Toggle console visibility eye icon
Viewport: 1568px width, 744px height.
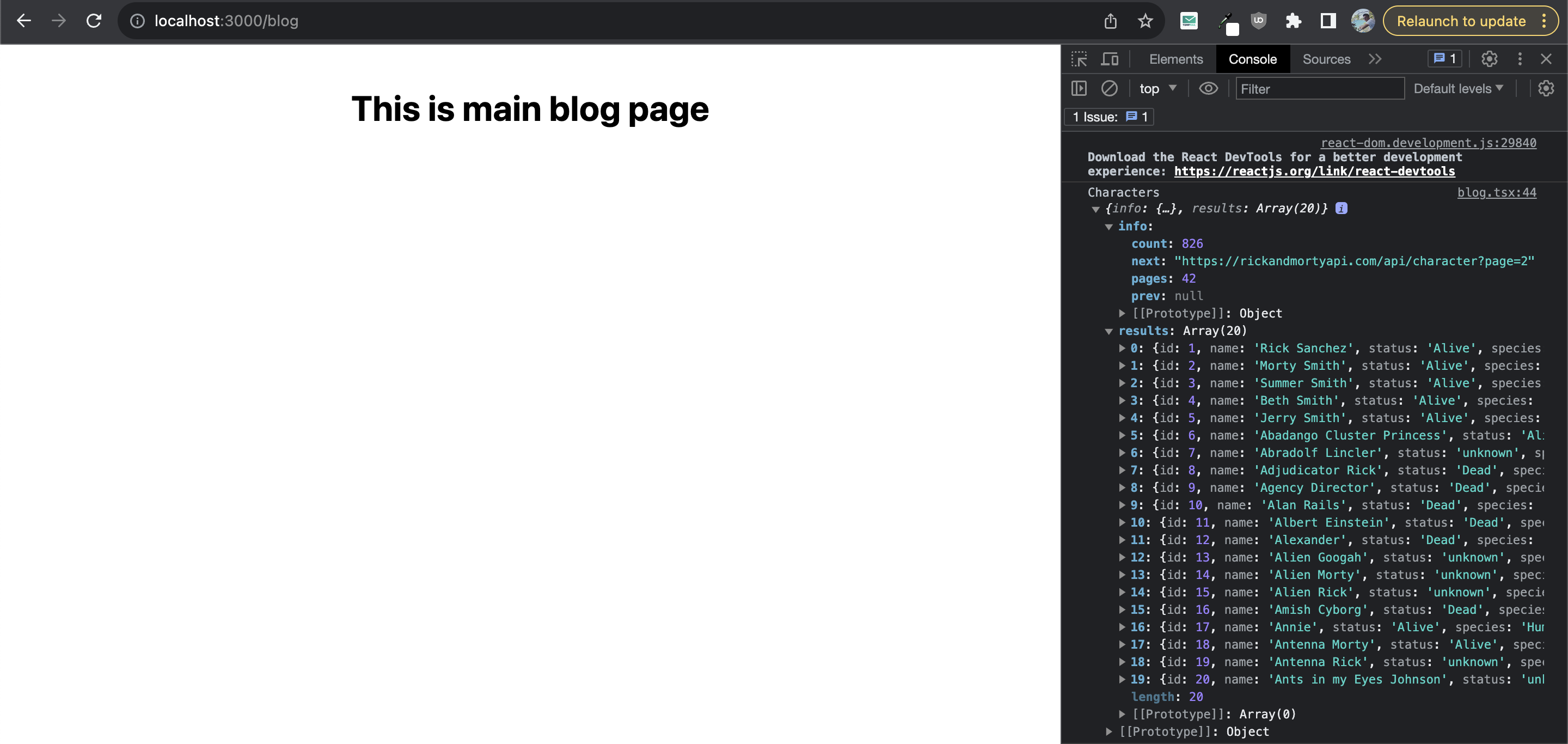click(1208, 88)
